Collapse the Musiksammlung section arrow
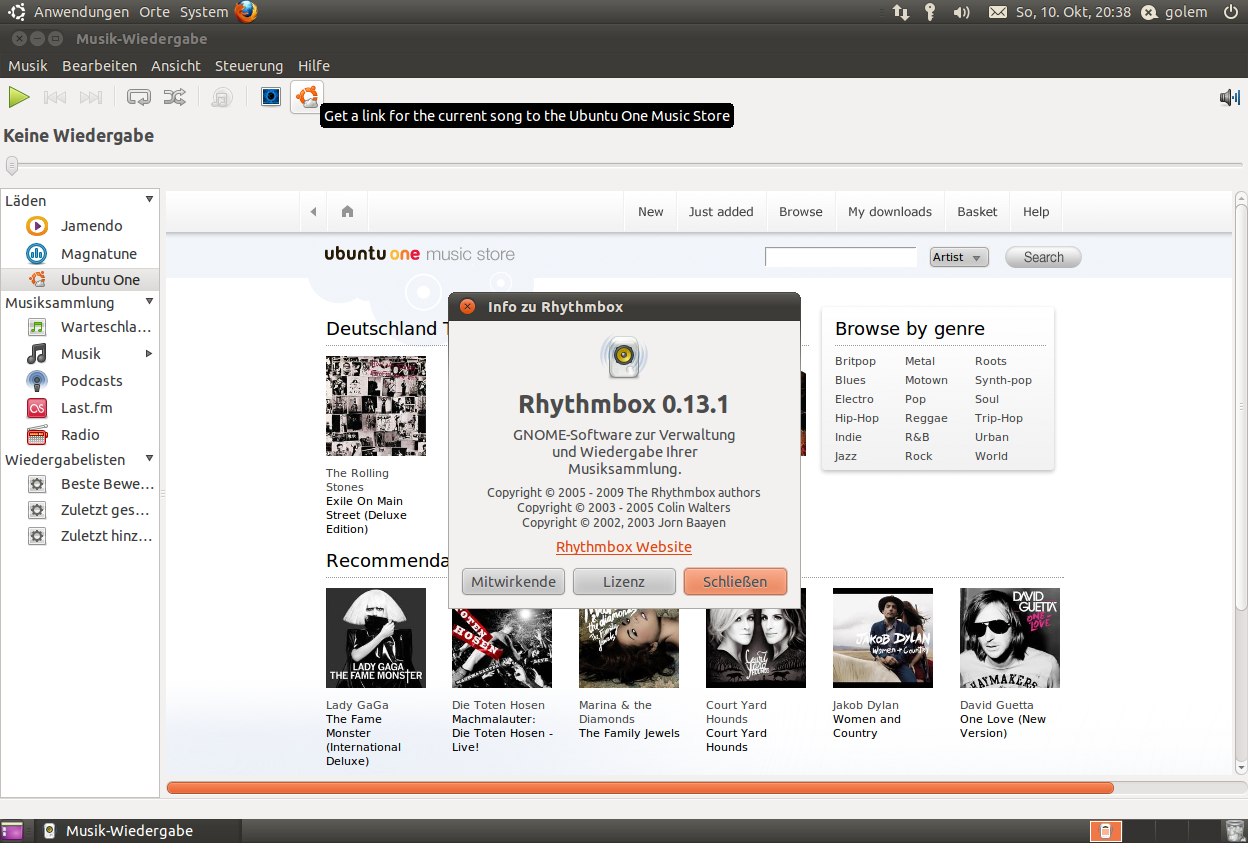 click(150, 302)
